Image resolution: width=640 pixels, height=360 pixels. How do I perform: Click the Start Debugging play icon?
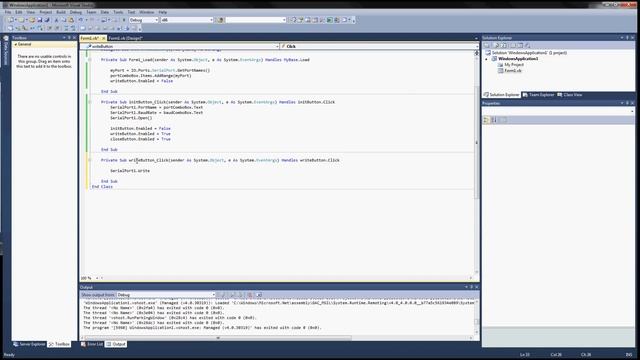(x=124, y=20)
